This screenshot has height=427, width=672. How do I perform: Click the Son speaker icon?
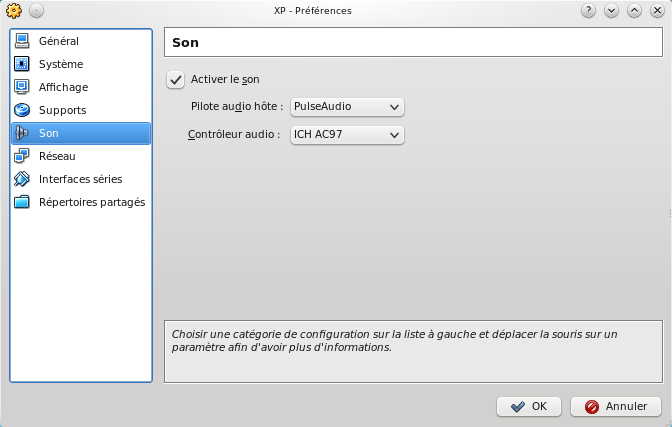coord(22,134)
